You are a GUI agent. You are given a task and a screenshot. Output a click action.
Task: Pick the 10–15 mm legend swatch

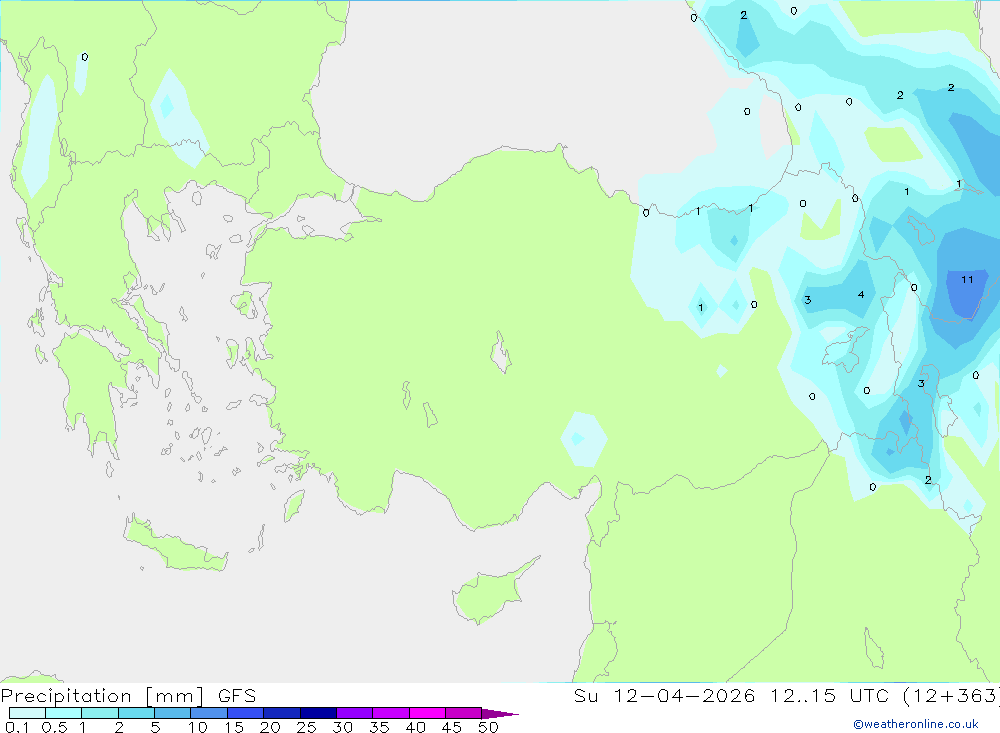(x=209, y=713)
